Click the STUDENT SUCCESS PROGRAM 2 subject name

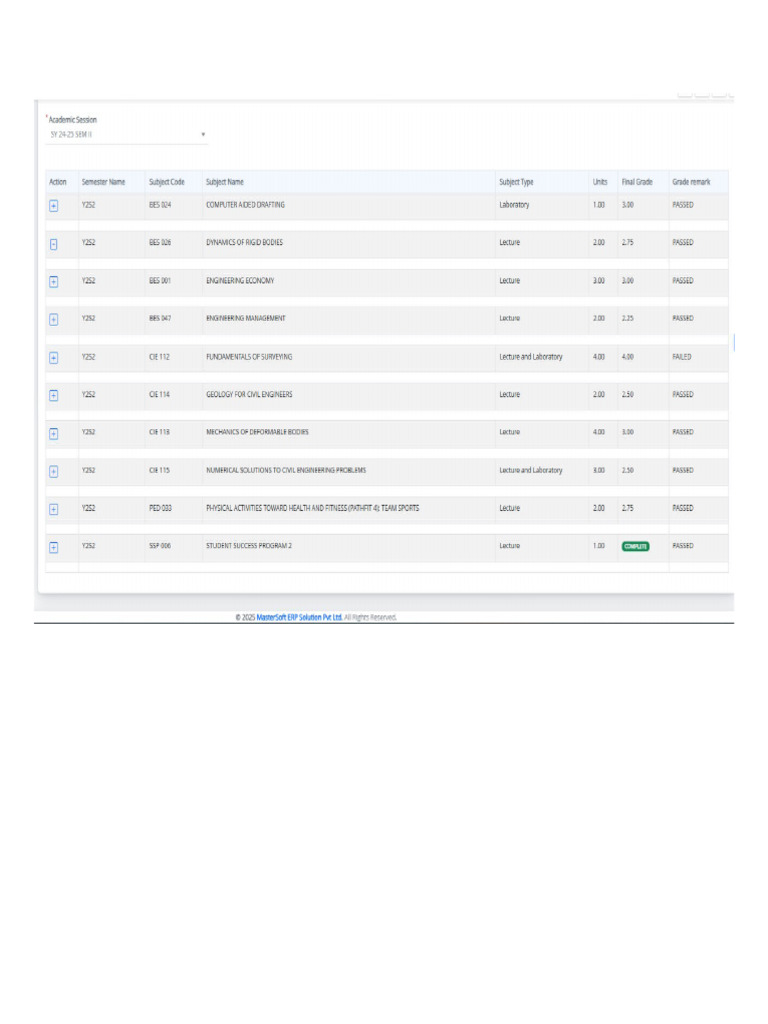click(x=249, y=546)
